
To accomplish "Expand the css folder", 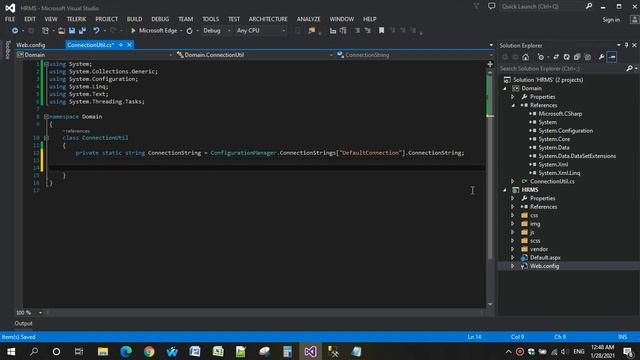I will (x=513, y=215).
